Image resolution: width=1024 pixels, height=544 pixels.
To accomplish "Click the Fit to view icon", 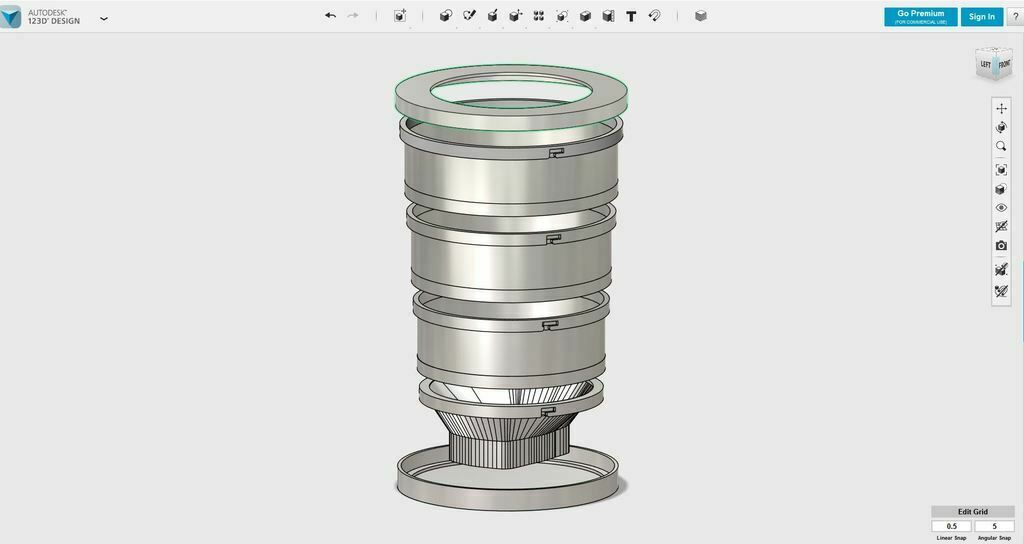I will pyautogui.click(x=1001, y=170).
